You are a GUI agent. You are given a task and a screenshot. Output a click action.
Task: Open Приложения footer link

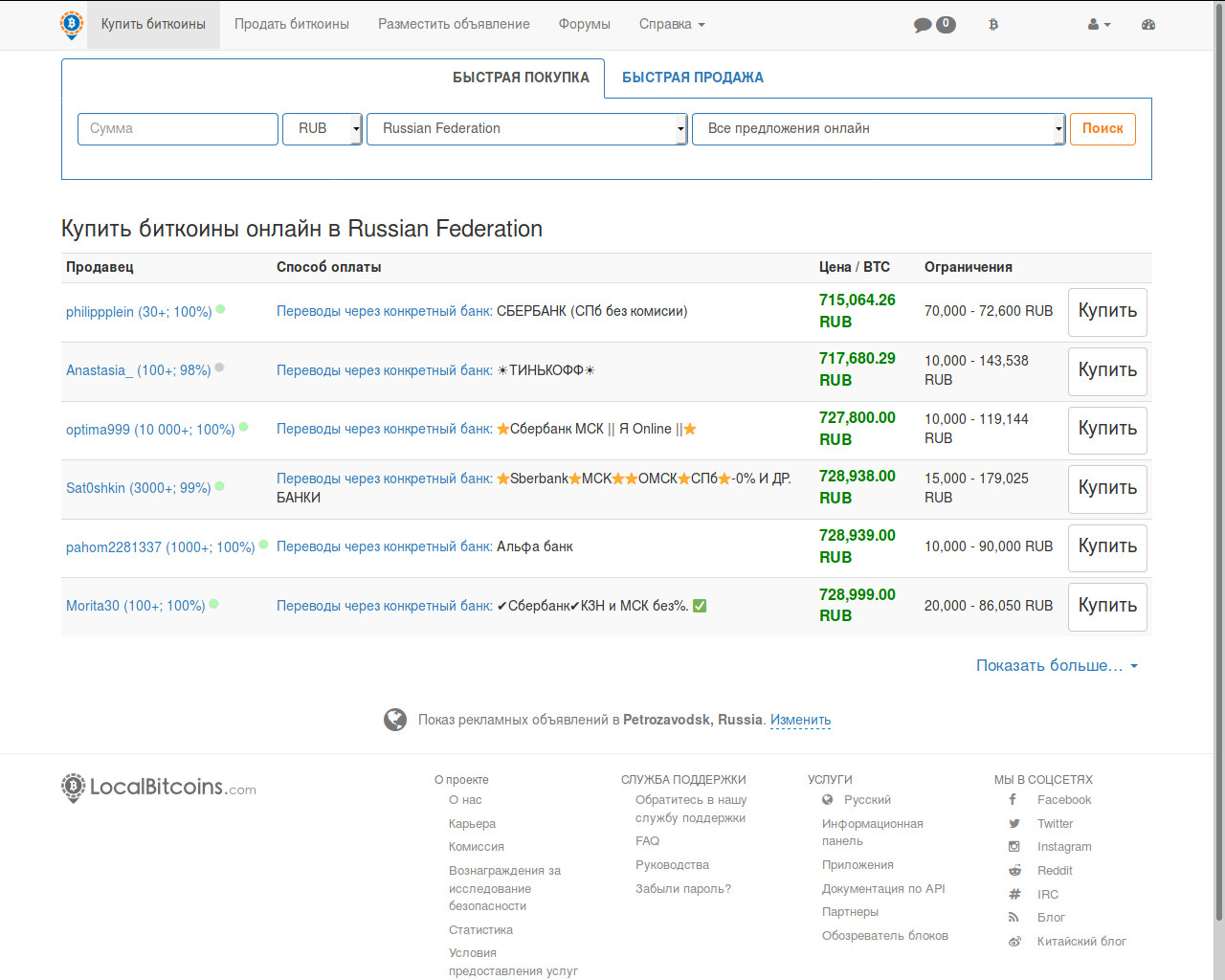857,865
